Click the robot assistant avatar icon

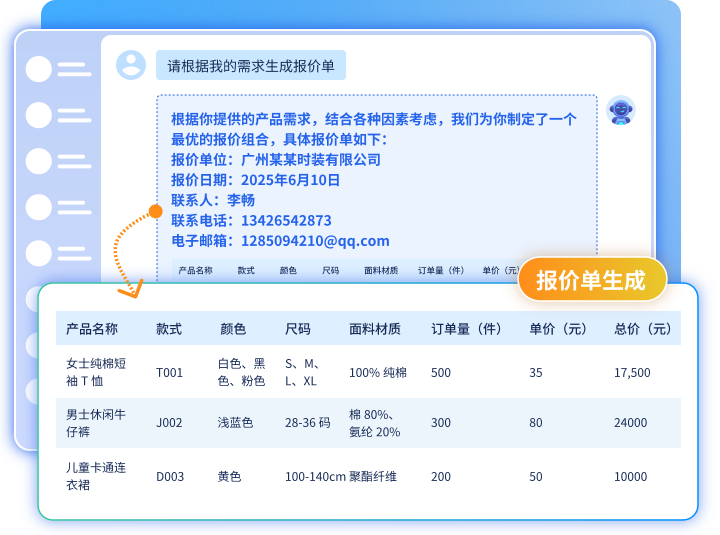pyautogui.click(x=621, y=110)
